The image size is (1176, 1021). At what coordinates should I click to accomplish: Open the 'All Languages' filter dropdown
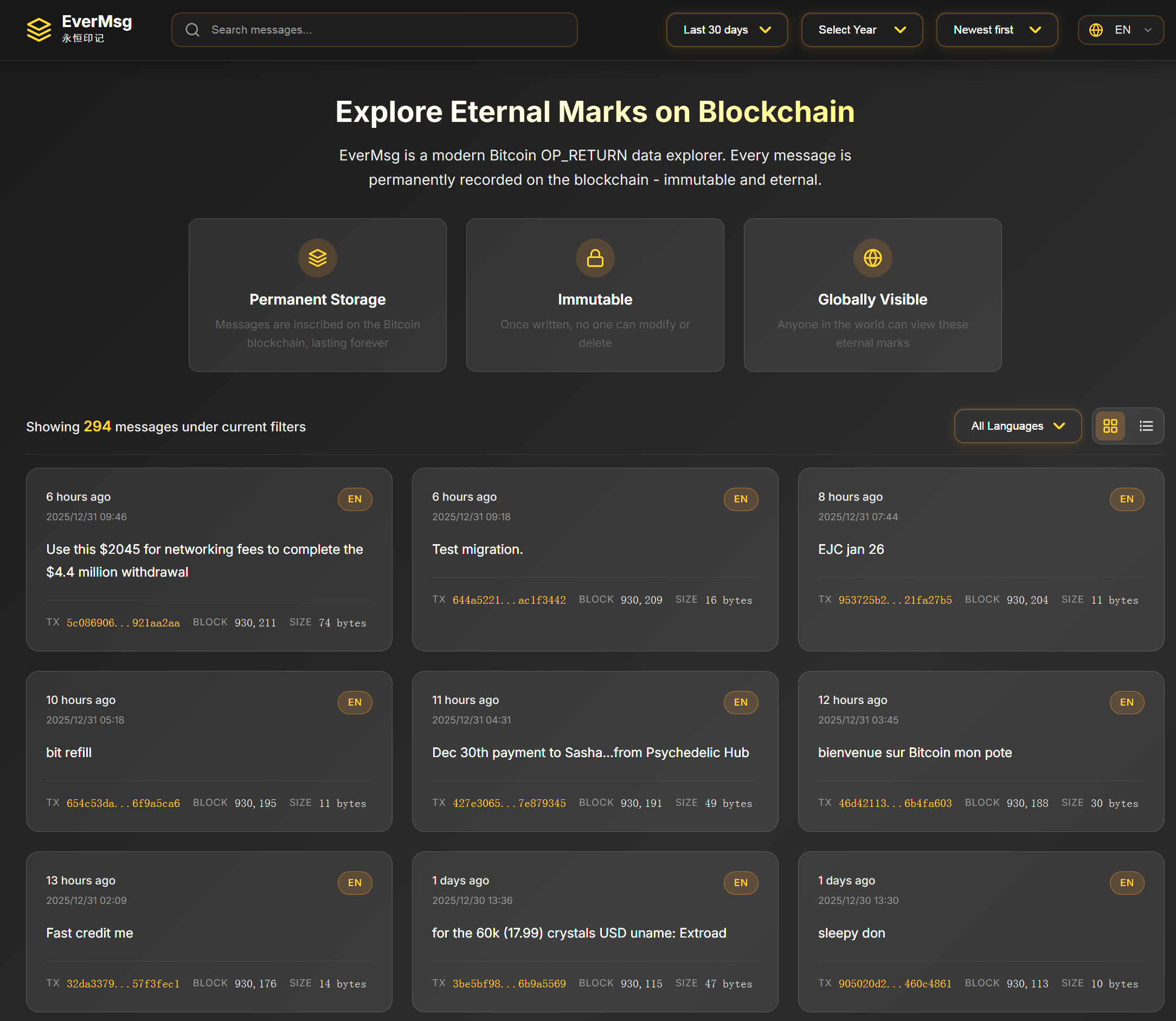click(x=1018, y=425)
